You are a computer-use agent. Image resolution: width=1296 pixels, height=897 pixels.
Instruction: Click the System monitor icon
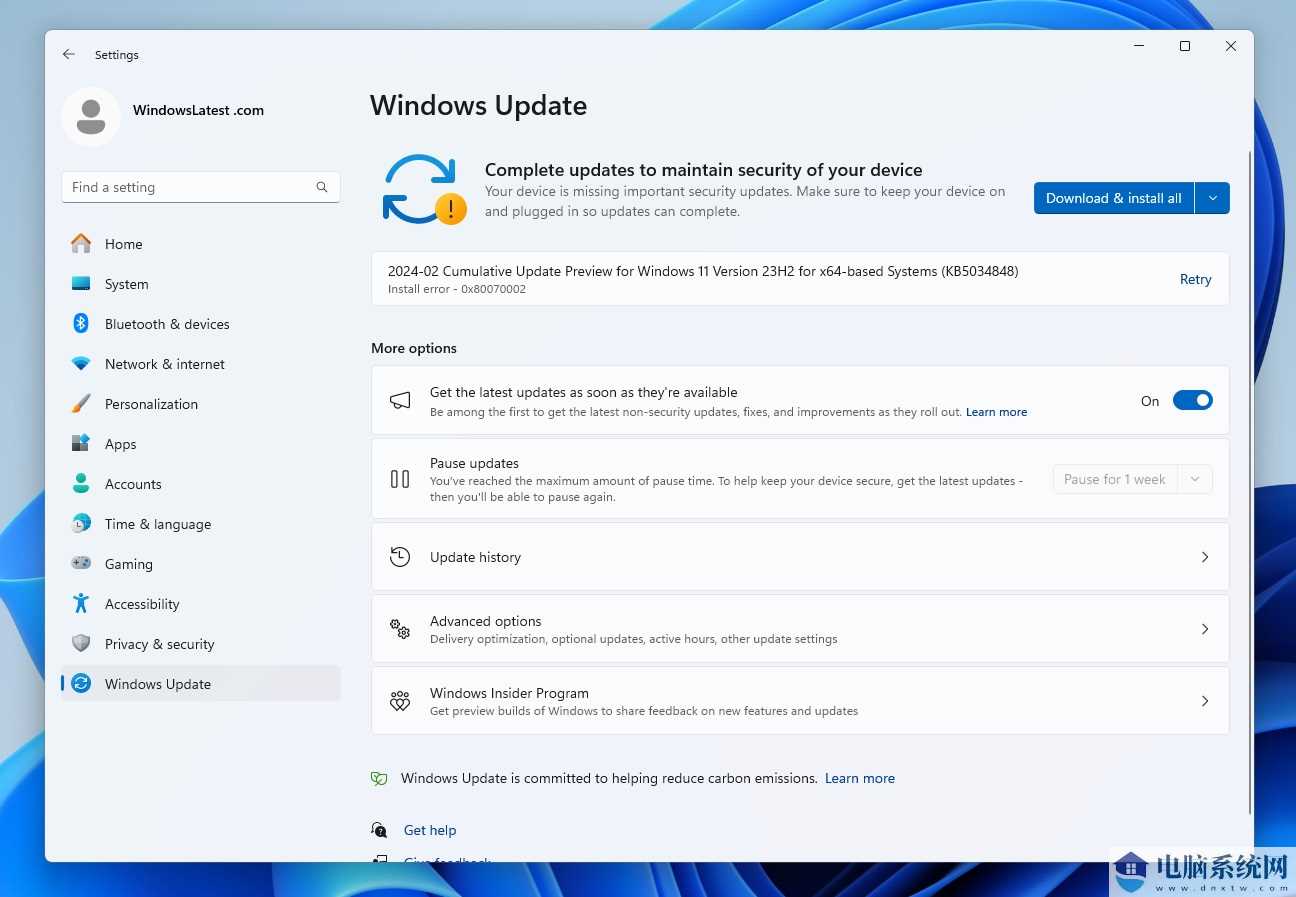click(81, 284)
